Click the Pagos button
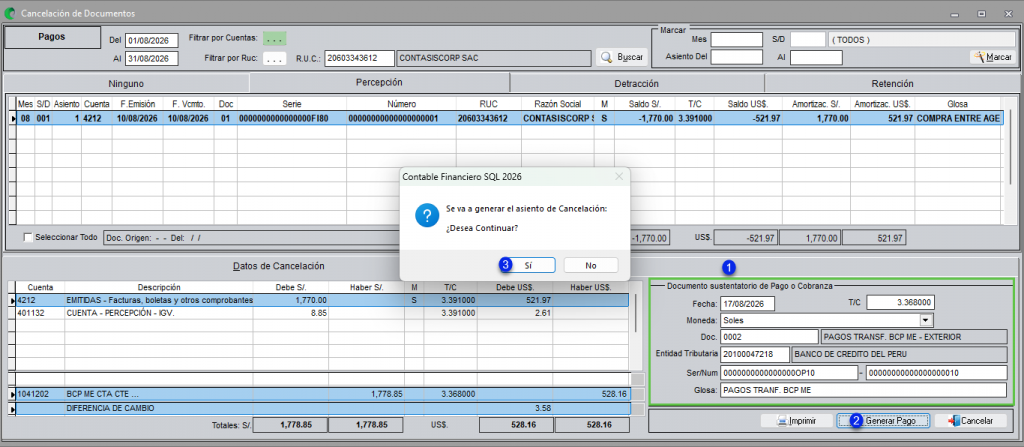The image size is (1024, 447). coord(52,37)
